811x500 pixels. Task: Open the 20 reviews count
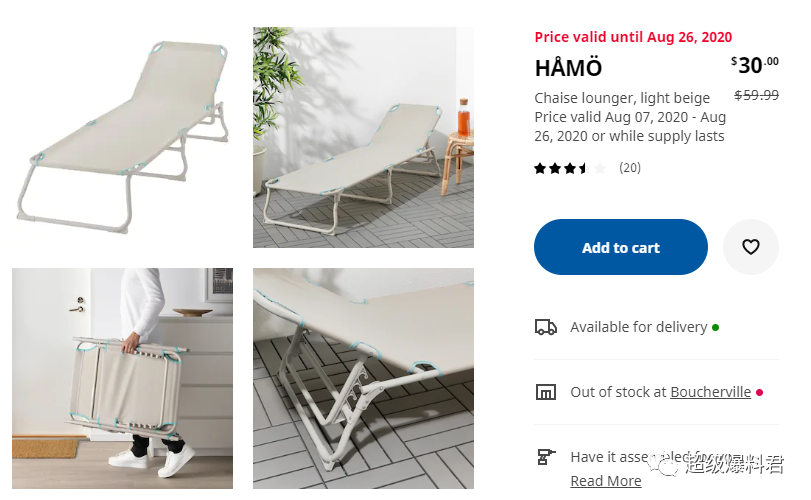point(630,168)
